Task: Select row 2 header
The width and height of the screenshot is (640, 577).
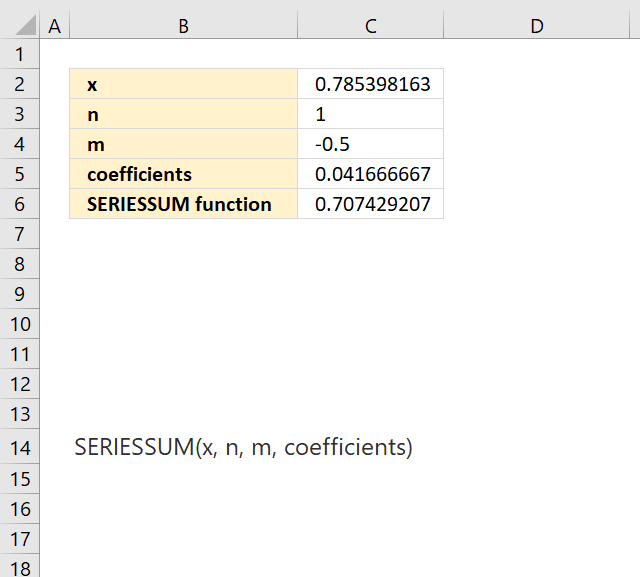Action: pyautogui.click(x=20, y=84)
